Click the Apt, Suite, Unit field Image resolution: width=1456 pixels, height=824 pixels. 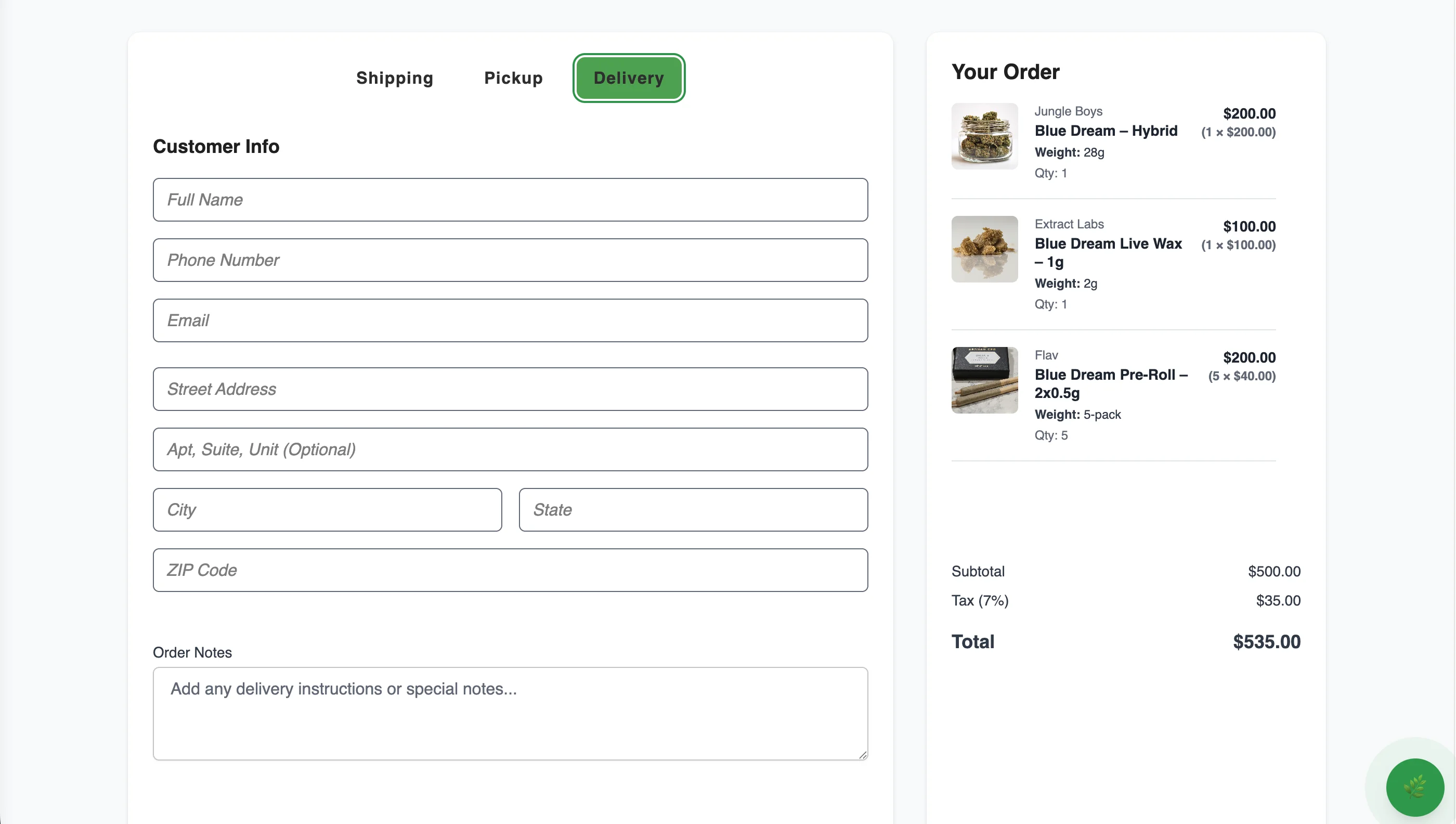pyautogui.click(x=510, y=449)
